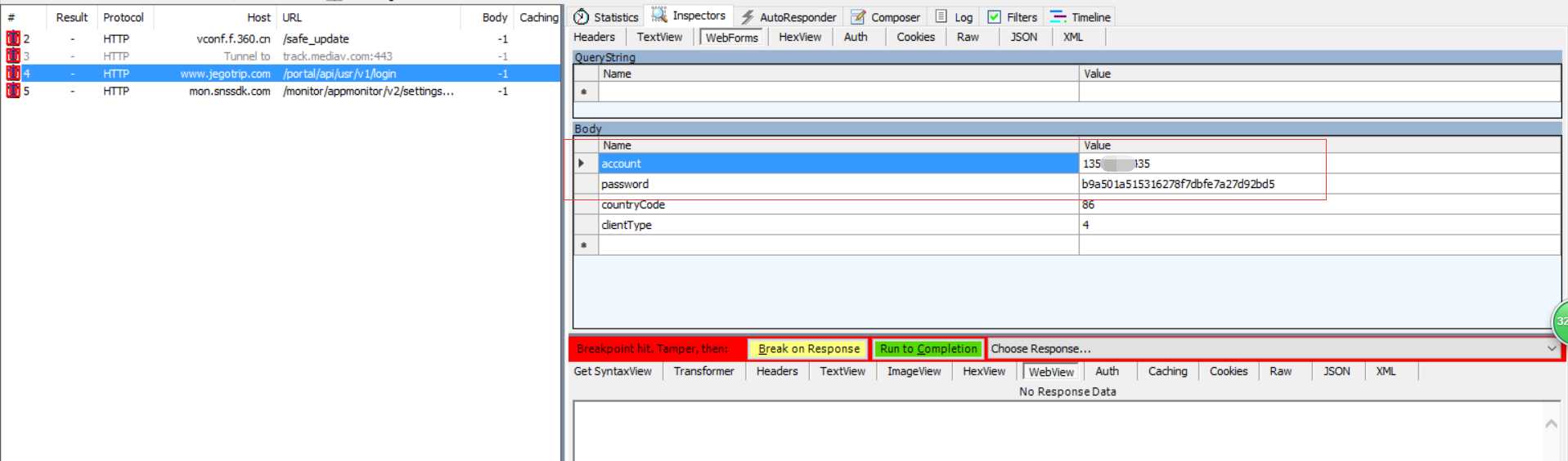Click the Statistics clock icon
This screenshot has height=461, width=1568.
[581, 17]
